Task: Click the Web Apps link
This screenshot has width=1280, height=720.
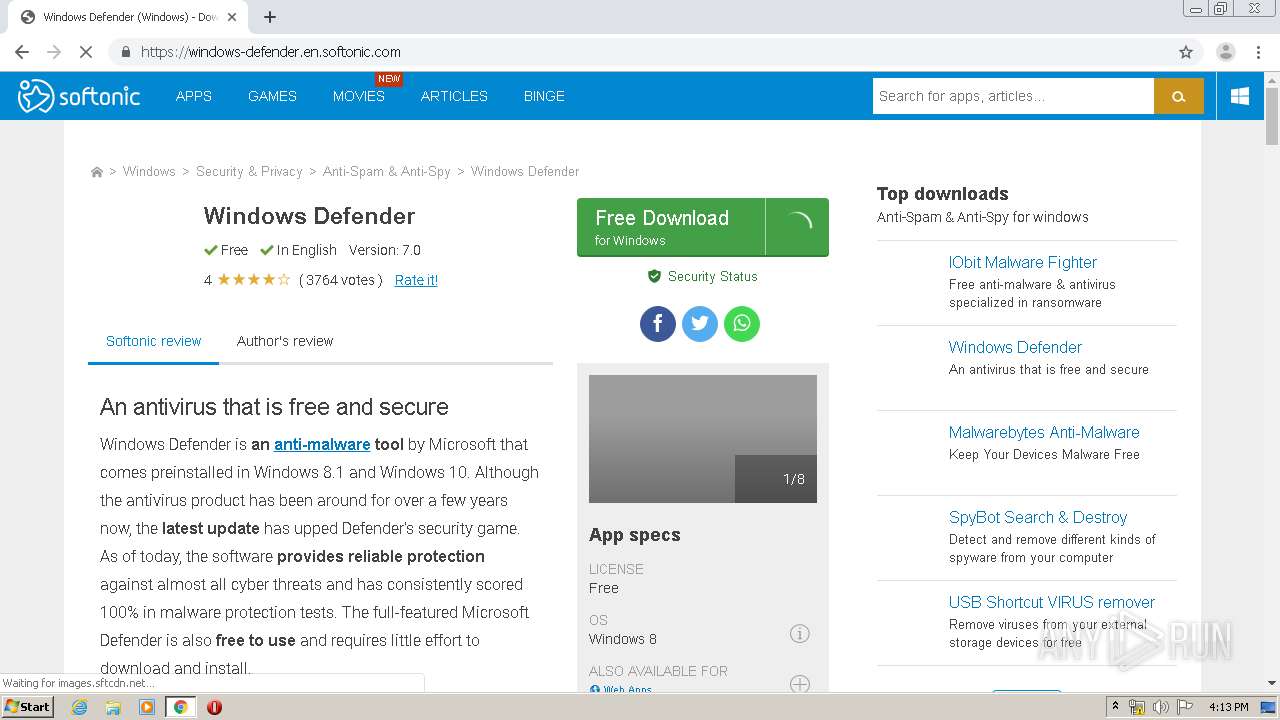Action: coord(627,689)
